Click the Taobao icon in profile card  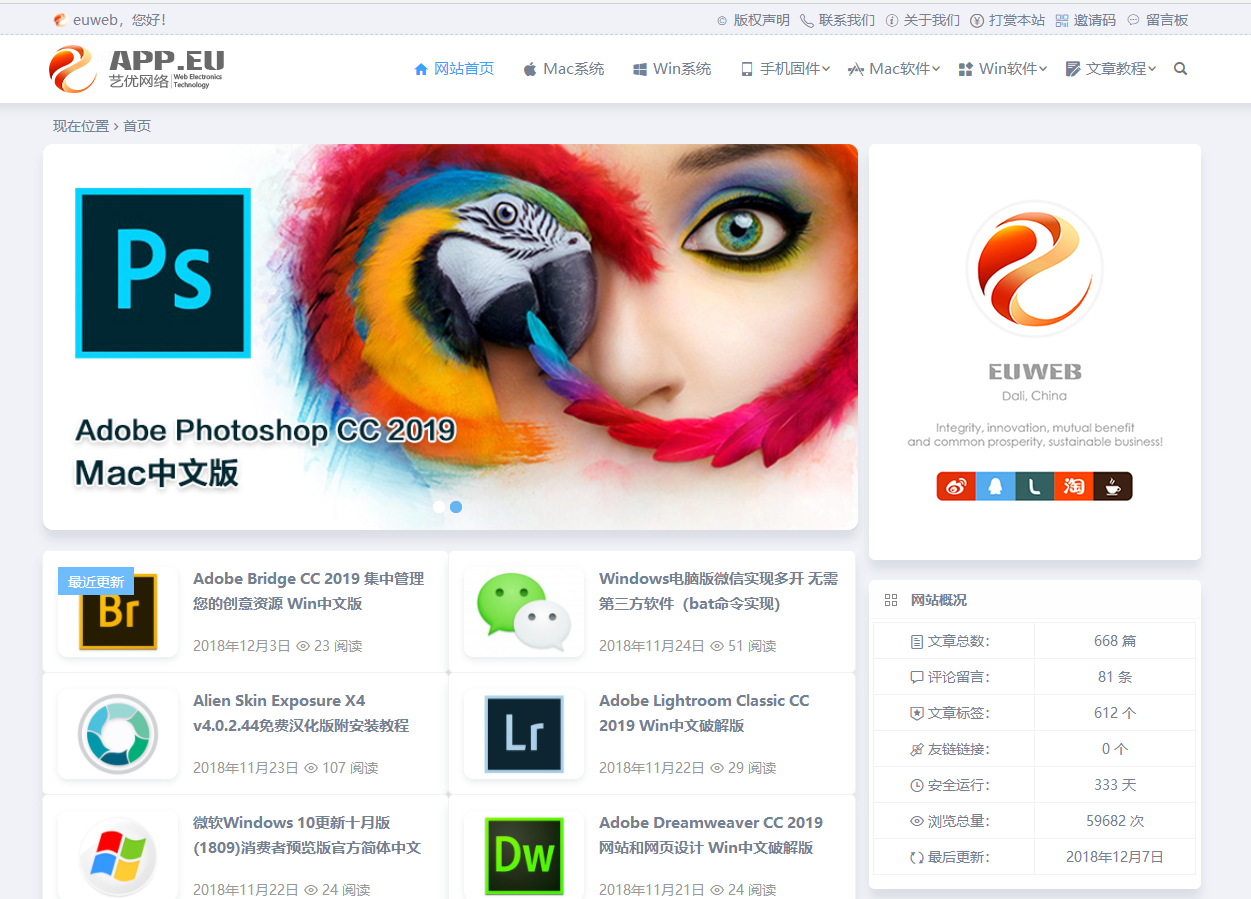(1074, 486)
